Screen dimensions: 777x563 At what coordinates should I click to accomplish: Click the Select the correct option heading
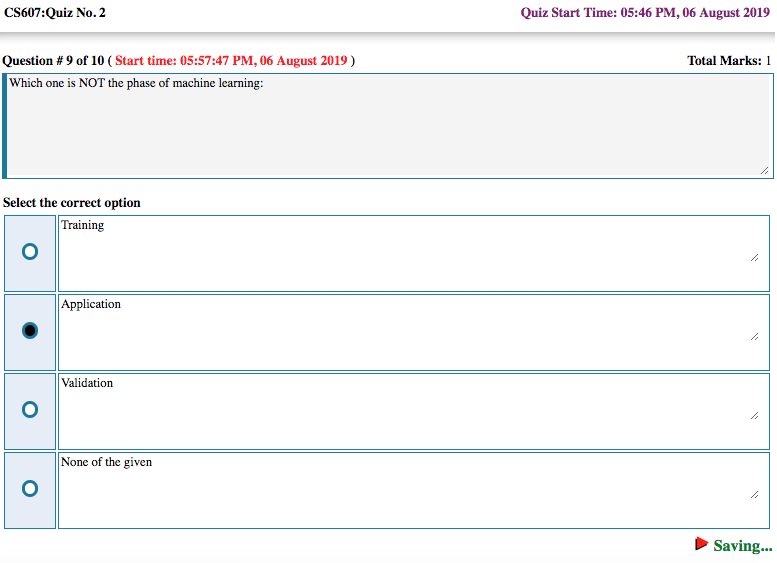tap(72, 203)
